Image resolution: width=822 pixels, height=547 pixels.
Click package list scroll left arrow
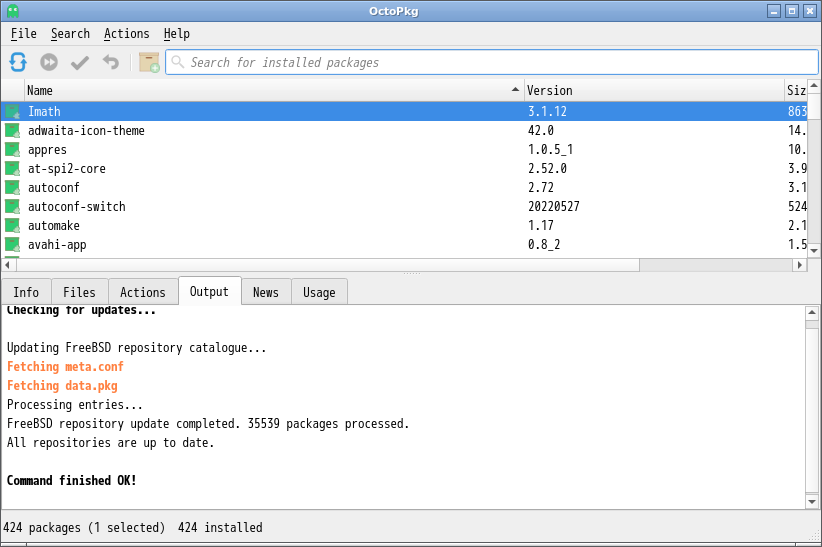point(7,265)
